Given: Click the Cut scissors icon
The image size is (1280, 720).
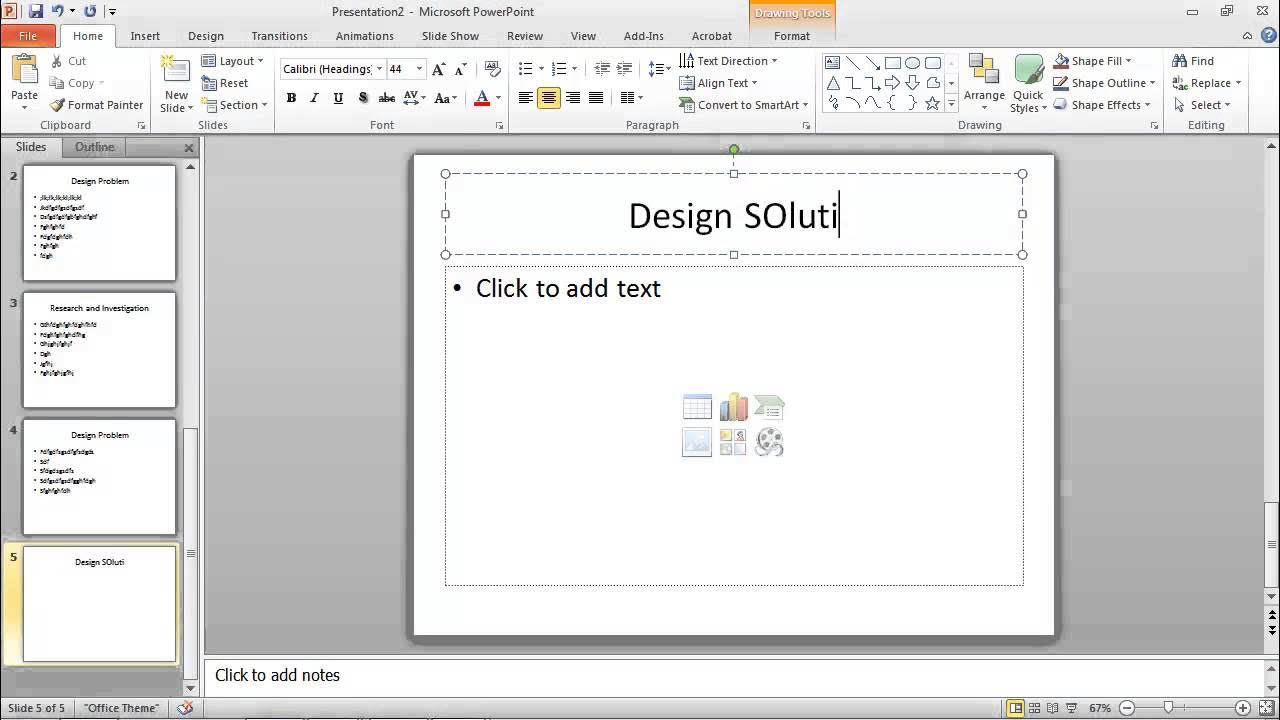Looking at the screenshot, I should point(57,61).
